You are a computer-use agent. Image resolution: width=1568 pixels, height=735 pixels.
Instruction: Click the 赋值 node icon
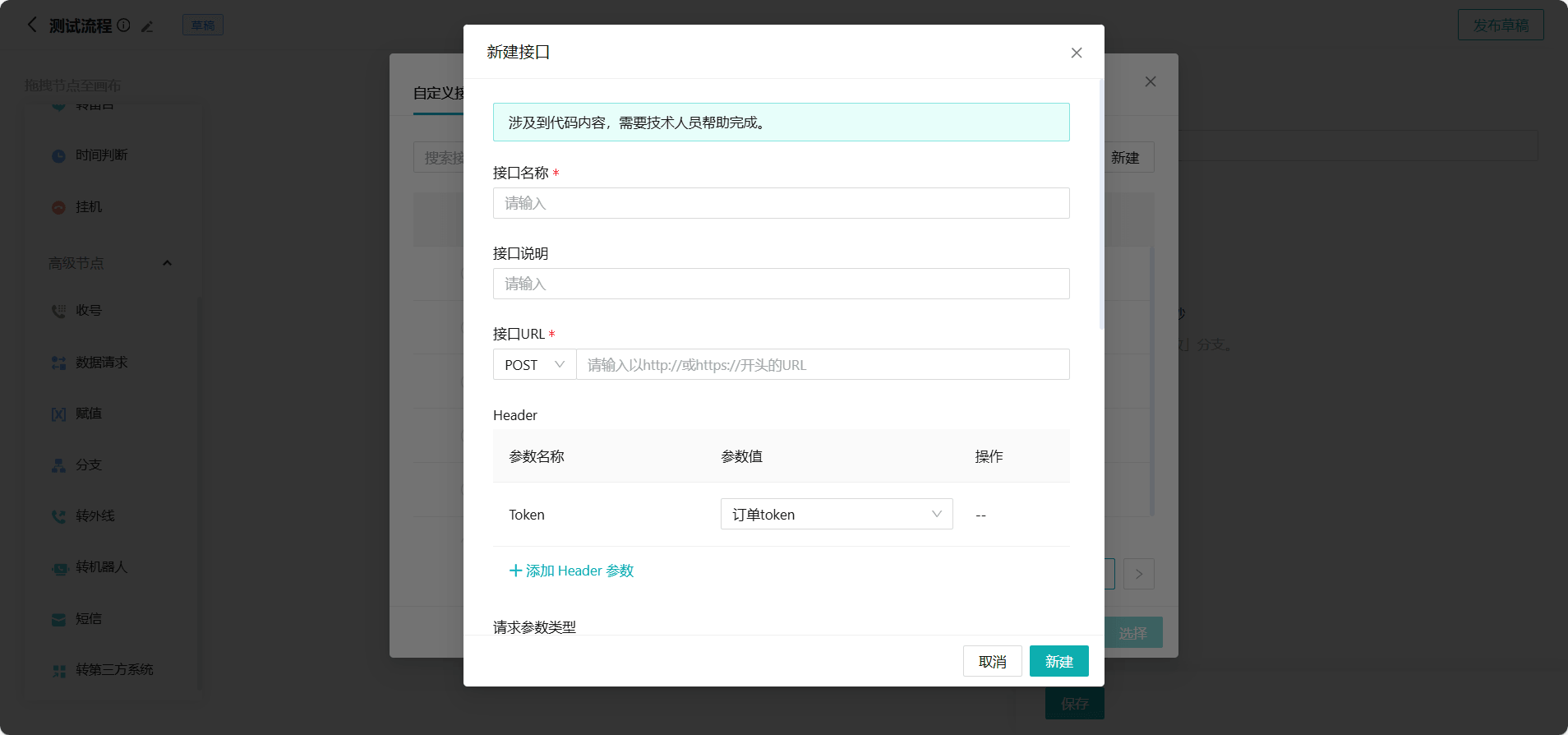(58, 414)
